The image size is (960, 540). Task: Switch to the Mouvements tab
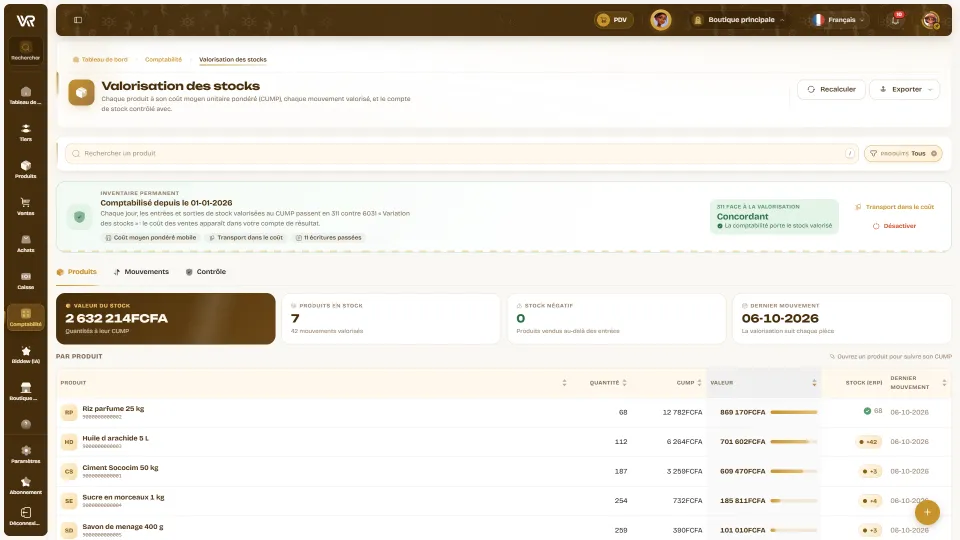point(141,272)
